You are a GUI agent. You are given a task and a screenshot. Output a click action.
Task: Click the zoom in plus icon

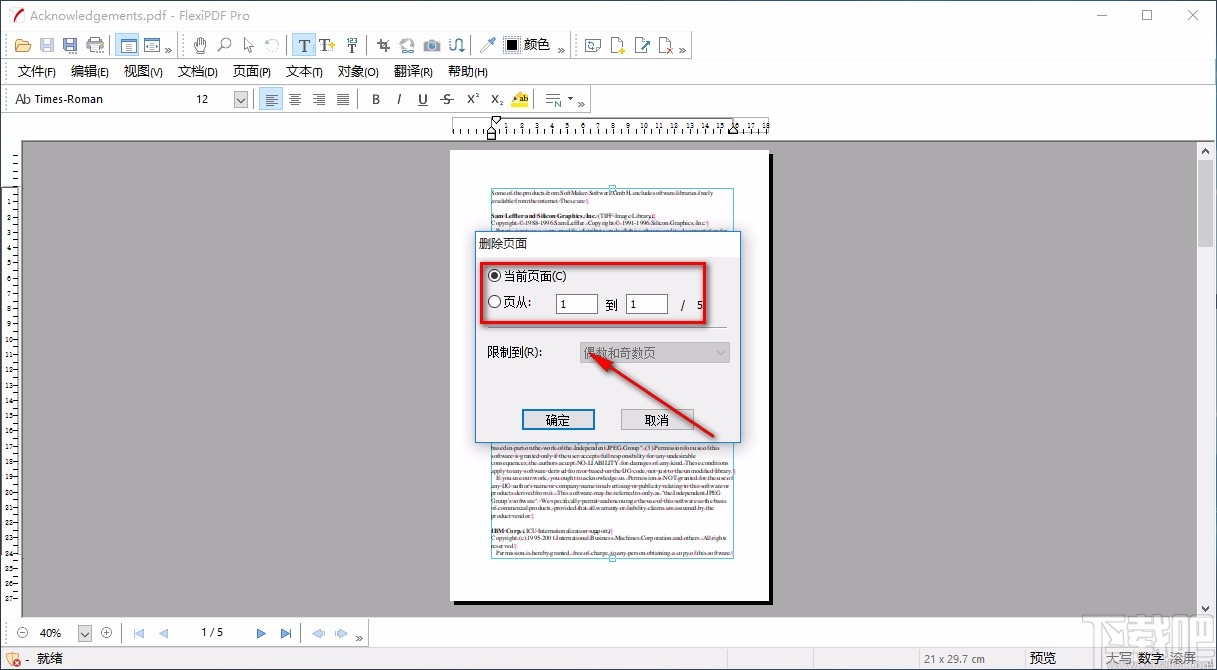(x=107, y=633)
